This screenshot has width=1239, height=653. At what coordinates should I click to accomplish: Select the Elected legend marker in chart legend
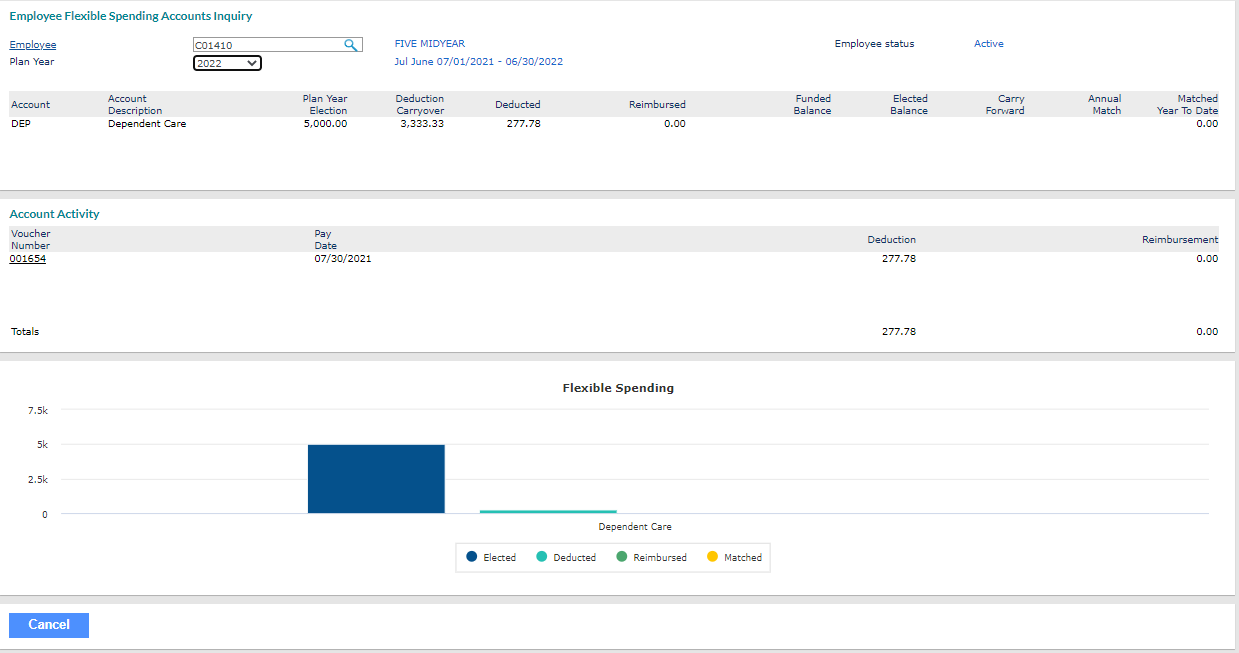coord(471,557)
